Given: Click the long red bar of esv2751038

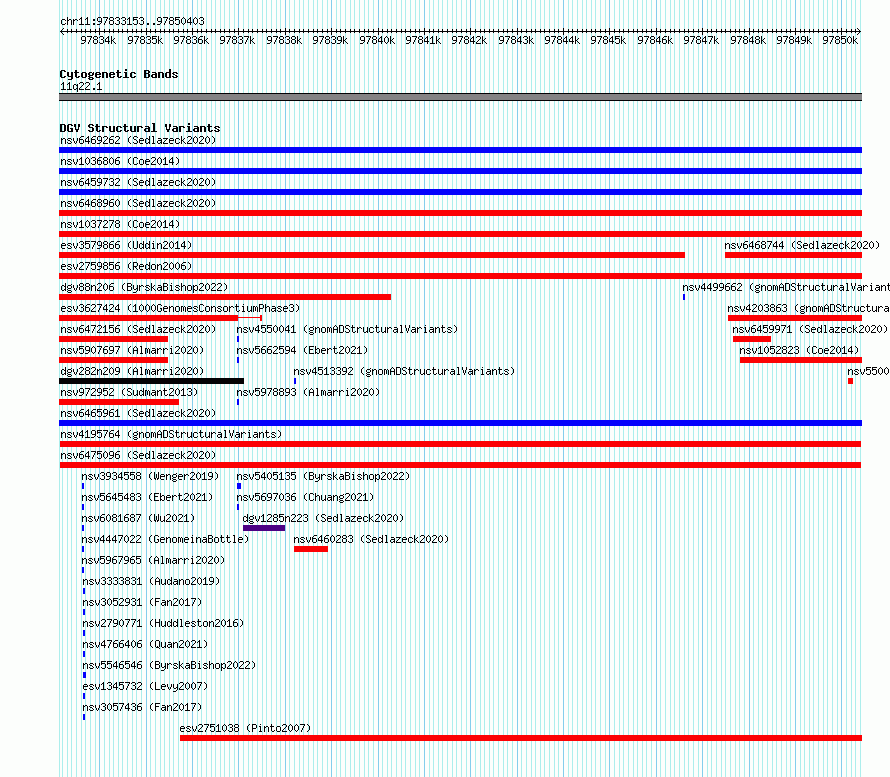Looking at the screenshot, I should click(x=521, y=738).
